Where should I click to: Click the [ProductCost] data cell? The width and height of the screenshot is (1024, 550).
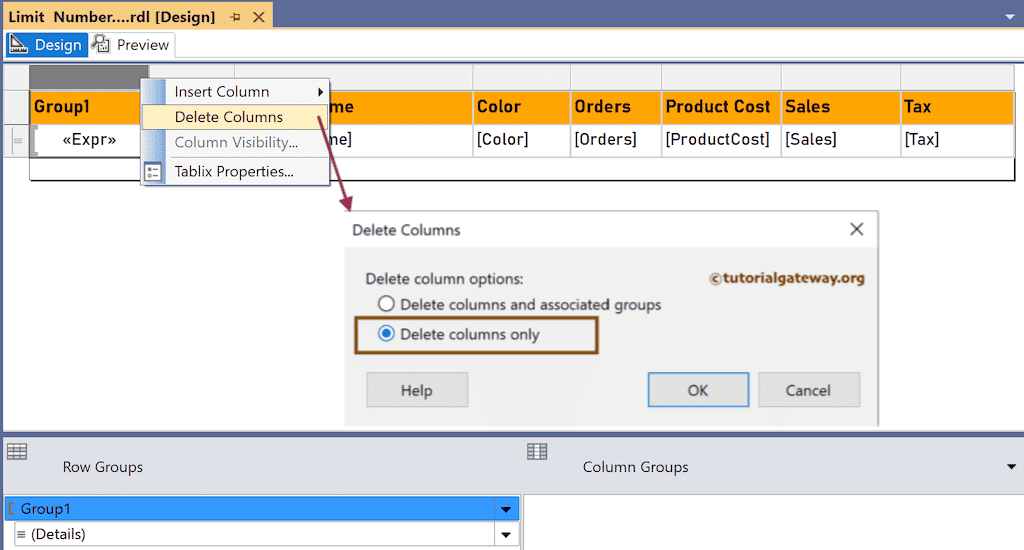point(721,140)
